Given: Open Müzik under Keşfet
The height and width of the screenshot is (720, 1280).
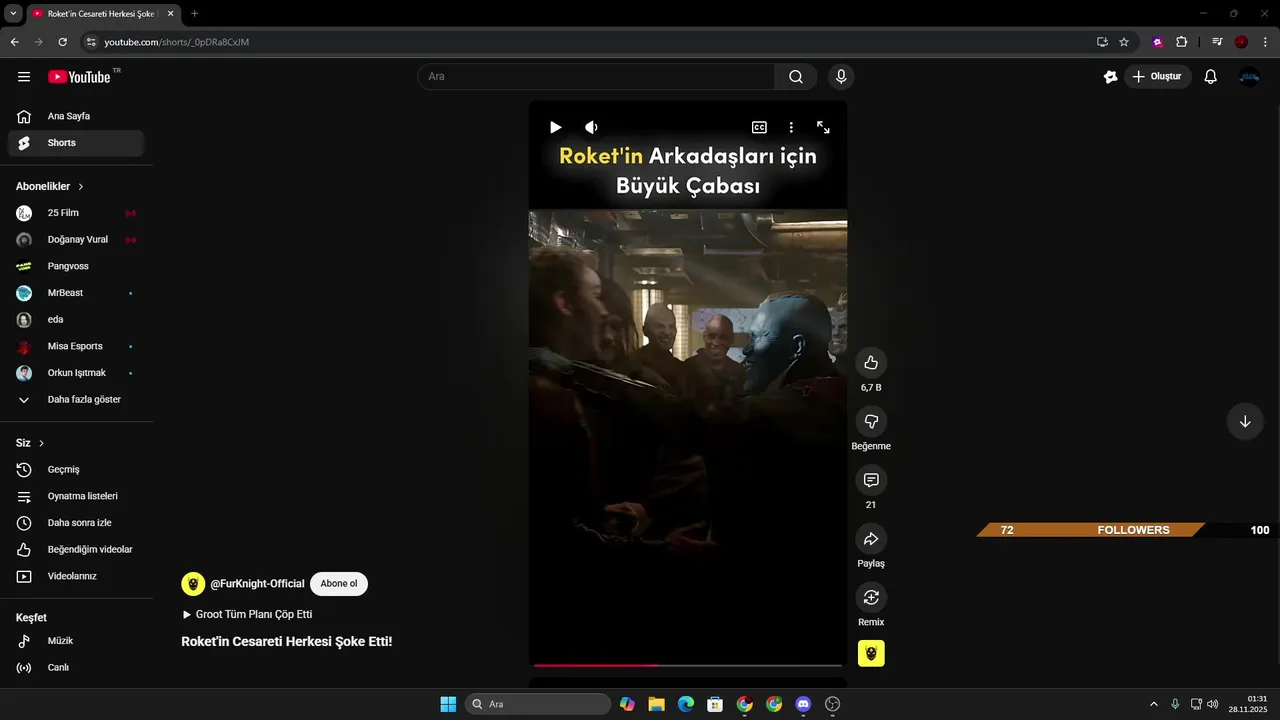Looking at the screenshot, I should (76, 641).
